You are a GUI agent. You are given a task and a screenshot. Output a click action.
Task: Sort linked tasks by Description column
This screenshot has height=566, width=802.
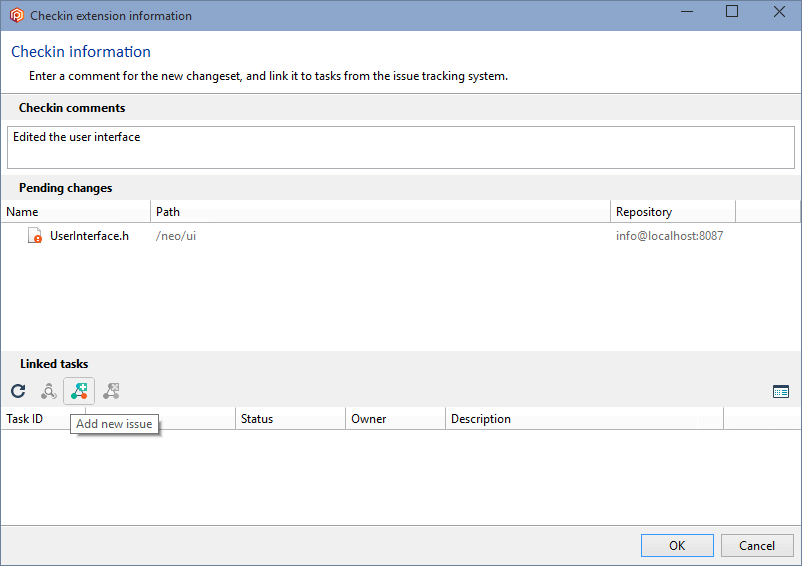(585, 419)
